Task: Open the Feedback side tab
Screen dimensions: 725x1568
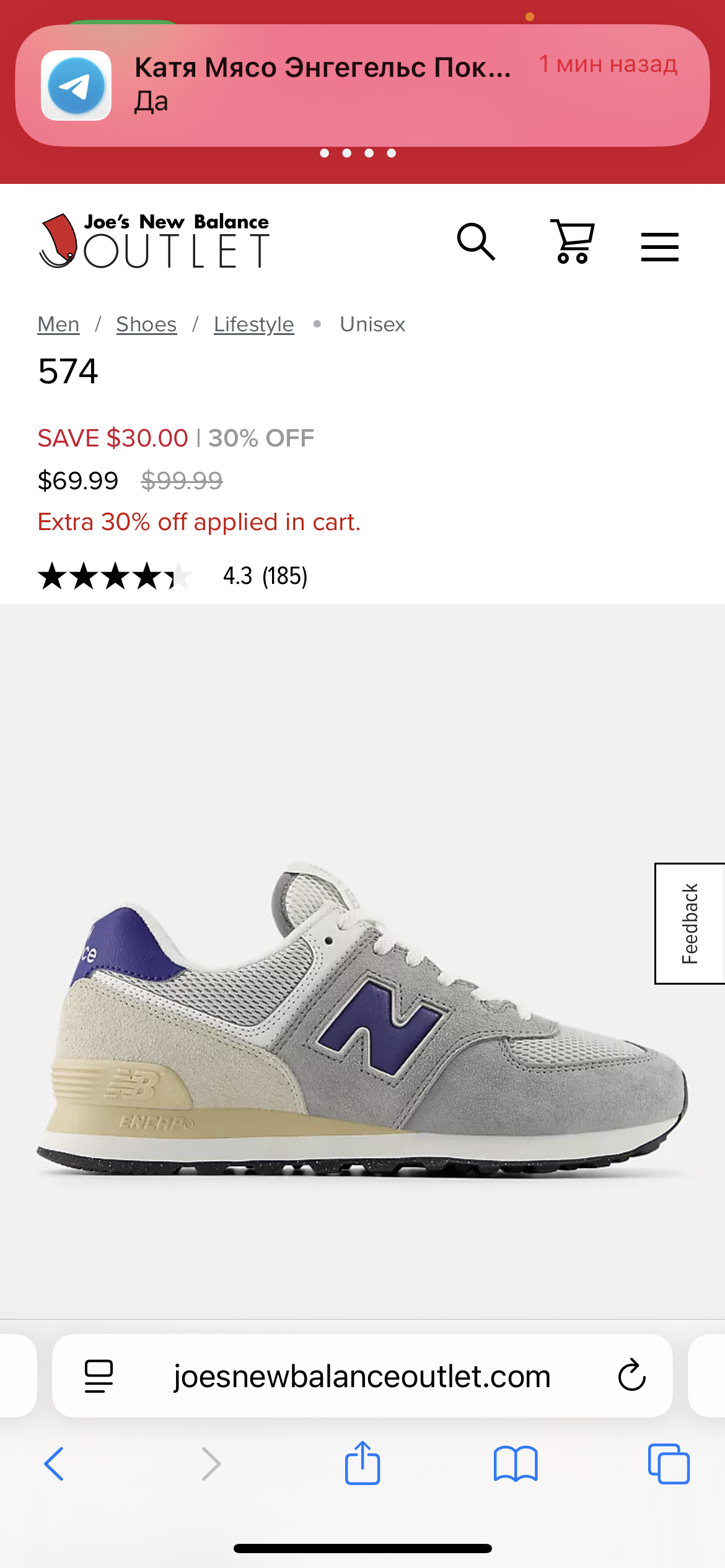Action: coord(690,923)
